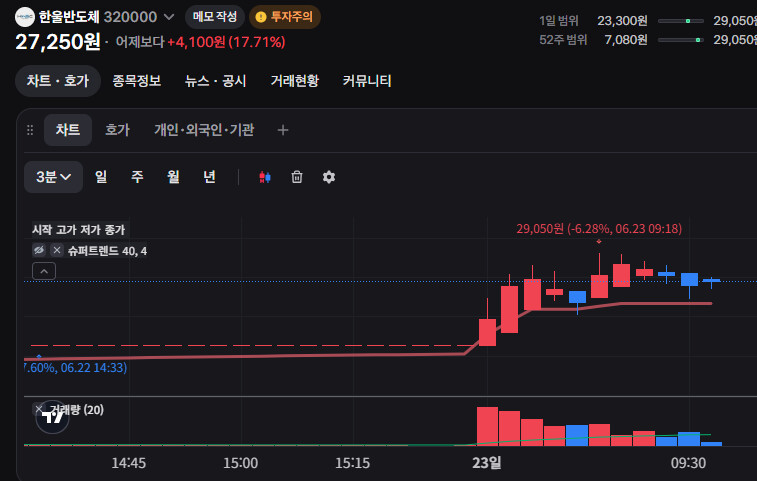Viewport: 757px width, 481px height.
Task: Collapse the indicator legend with the up chevron
Action: 44,271
